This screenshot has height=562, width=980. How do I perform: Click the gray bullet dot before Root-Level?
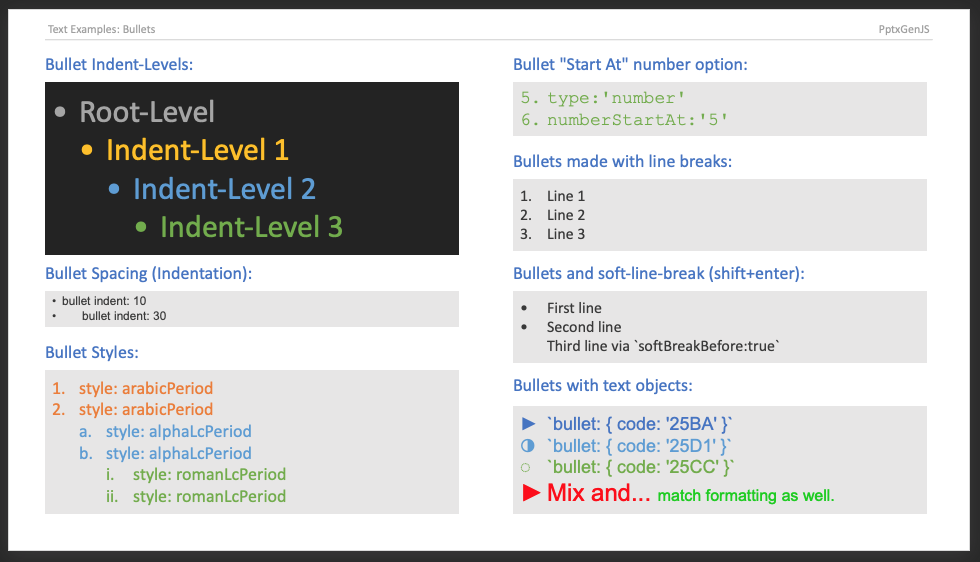(60, 113)
